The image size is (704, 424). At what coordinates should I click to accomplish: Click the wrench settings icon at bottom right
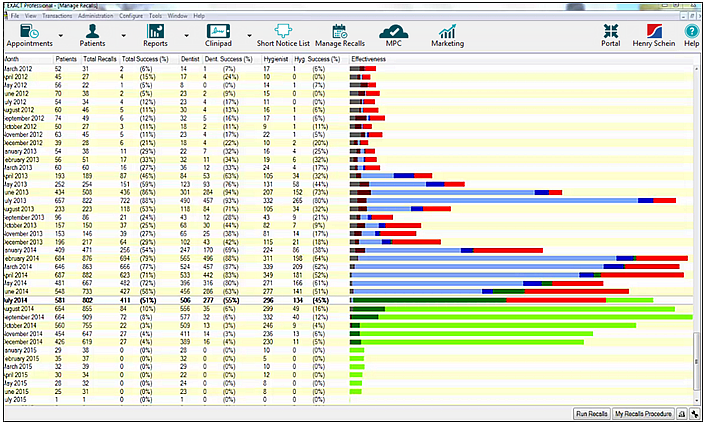(x=695, y=414)
